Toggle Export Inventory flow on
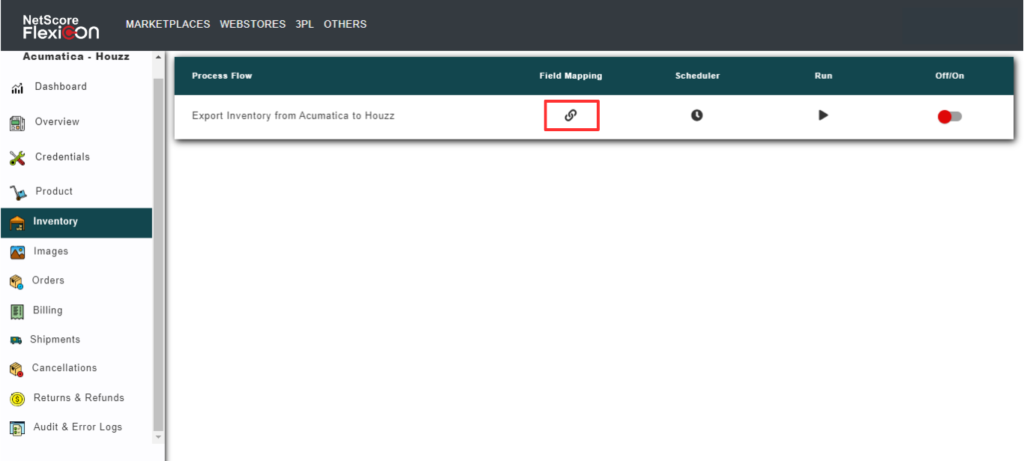1024x461 pixels. (949, 117)
